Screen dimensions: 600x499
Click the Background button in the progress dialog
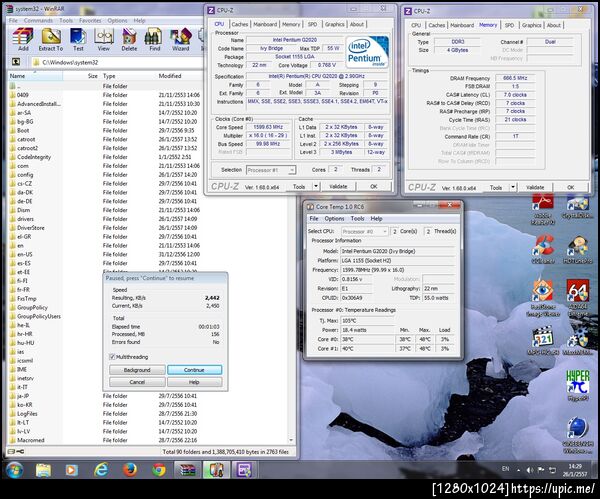click(138, 370)
